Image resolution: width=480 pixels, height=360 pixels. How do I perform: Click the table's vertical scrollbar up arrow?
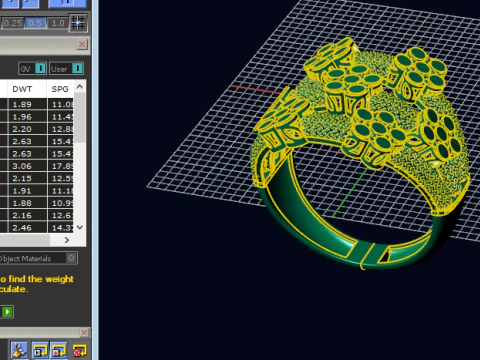[x=80, y=87]
